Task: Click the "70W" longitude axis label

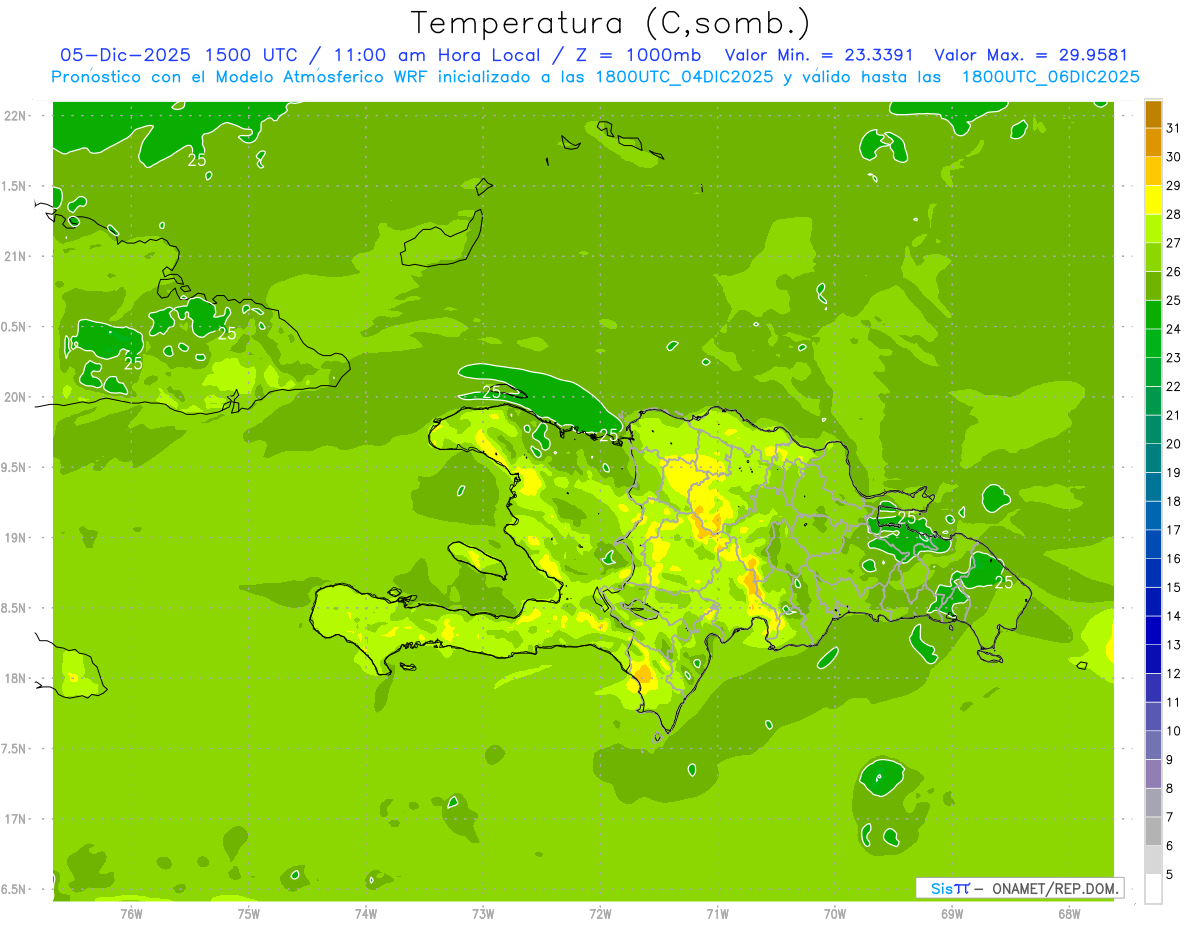Action: coord(835,913)
